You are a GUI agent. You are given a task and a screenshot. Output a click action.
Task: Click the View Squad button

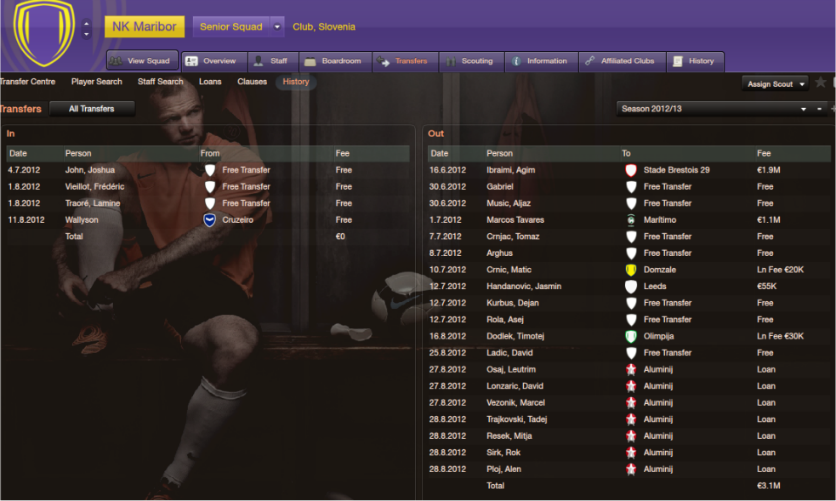click(x=142, y=61)
